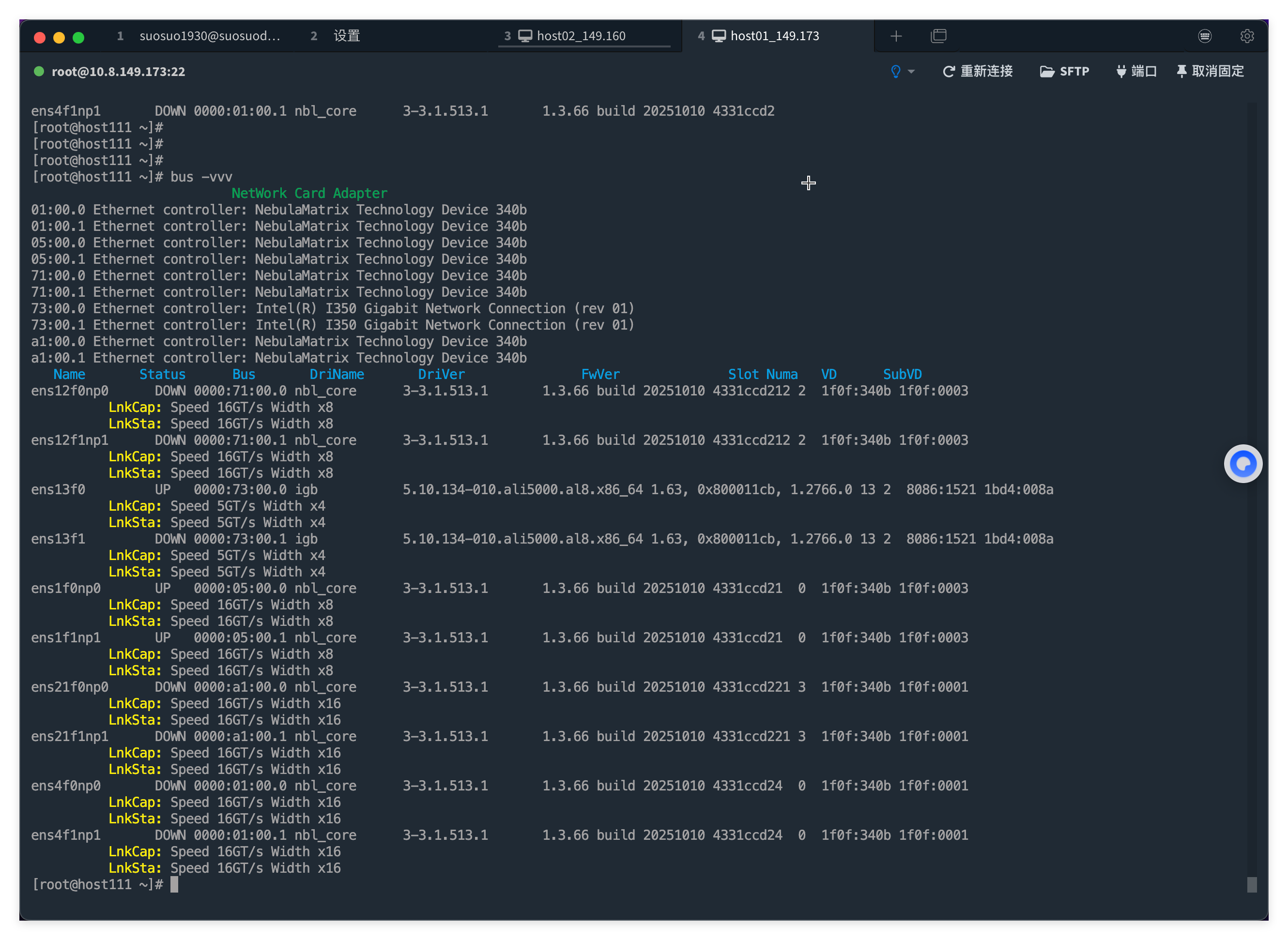Switch to the 设置 tab
The height and width of the screenshot is (940, 1288).
[x=346, y=36]
